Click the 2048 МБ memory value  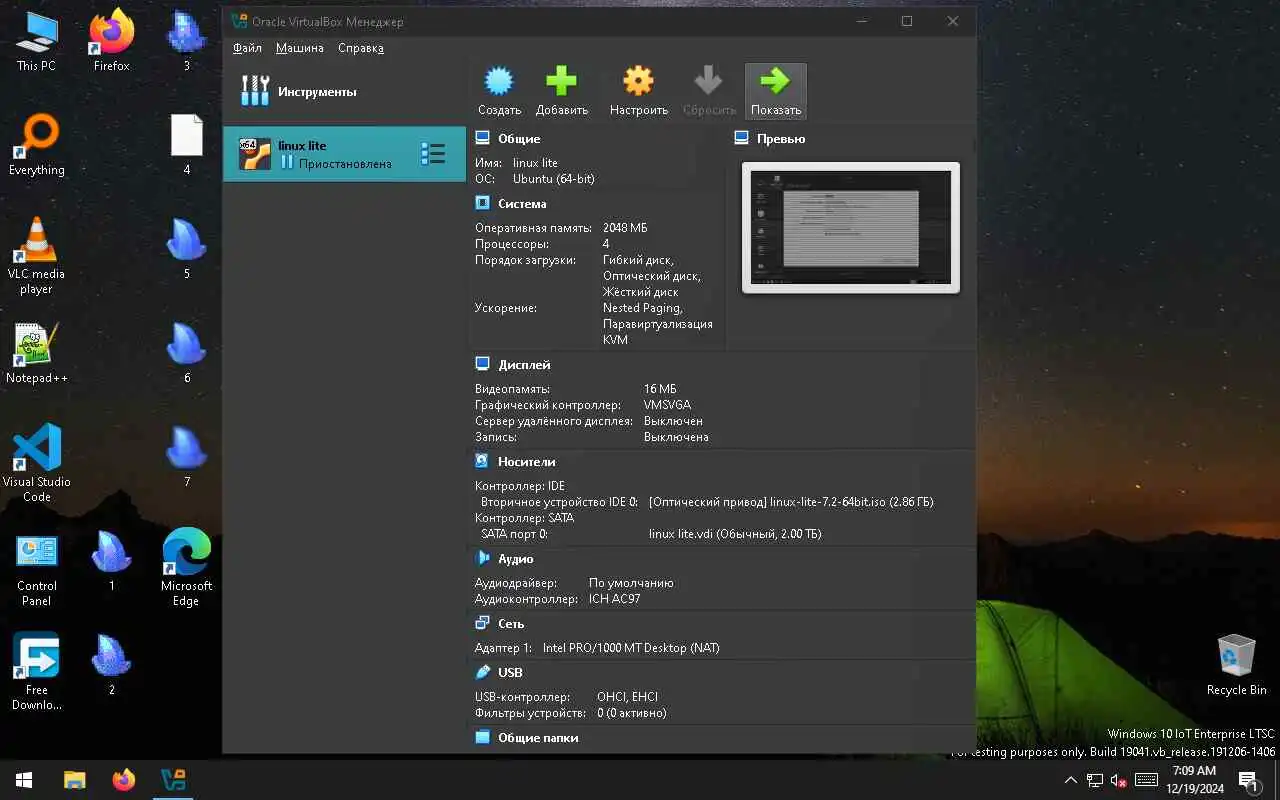coord(625,228)
